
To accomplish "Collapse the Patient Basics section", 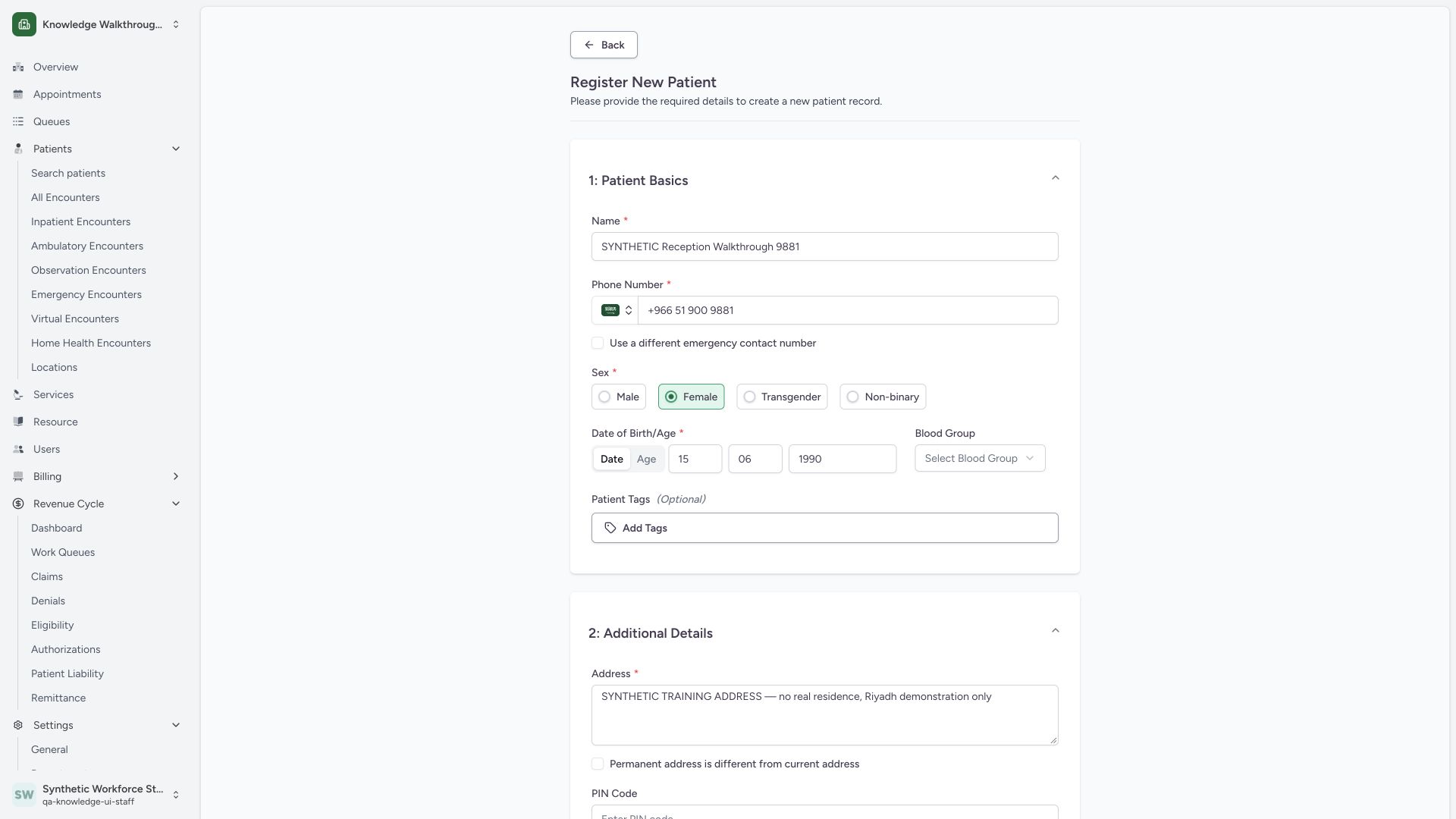I will (1055, 178).
